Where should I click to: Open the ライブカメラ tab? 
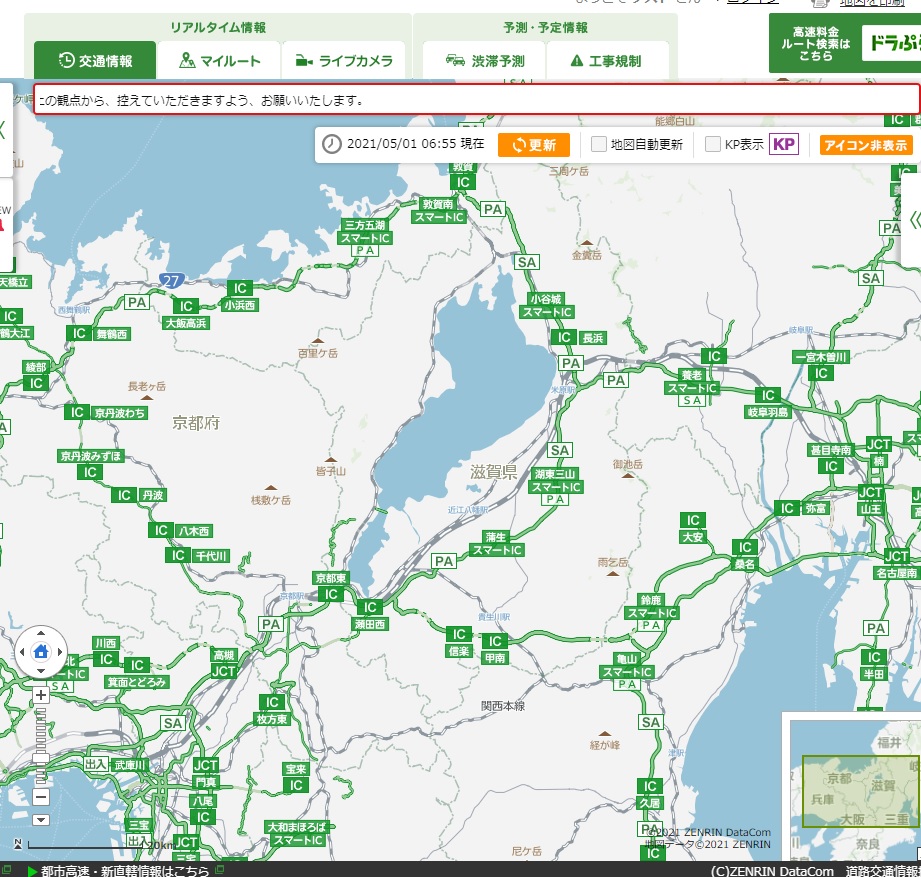tap(343, 61)
